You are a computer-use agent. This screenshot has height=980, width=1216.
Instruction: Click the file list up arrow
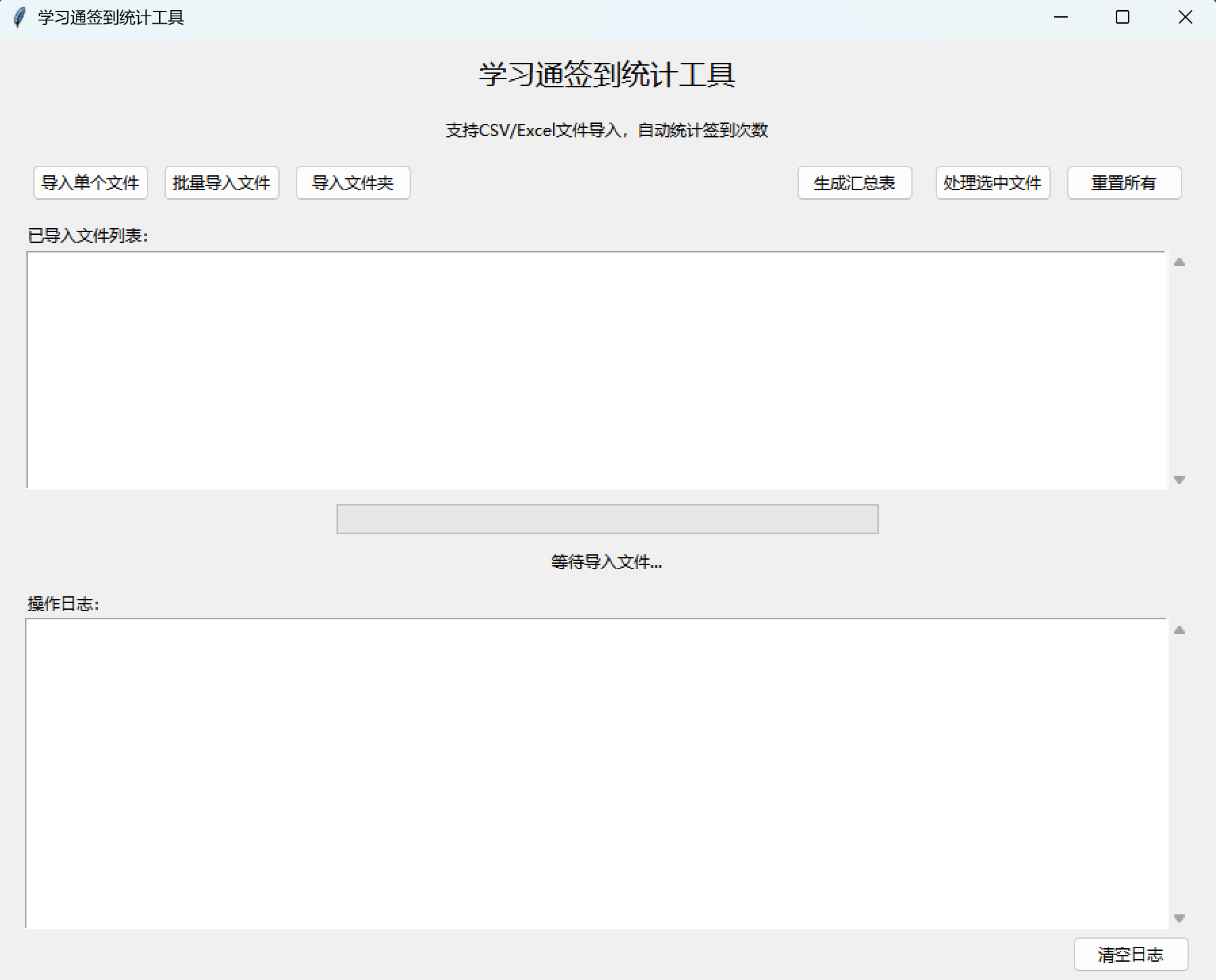[1179, 262]
